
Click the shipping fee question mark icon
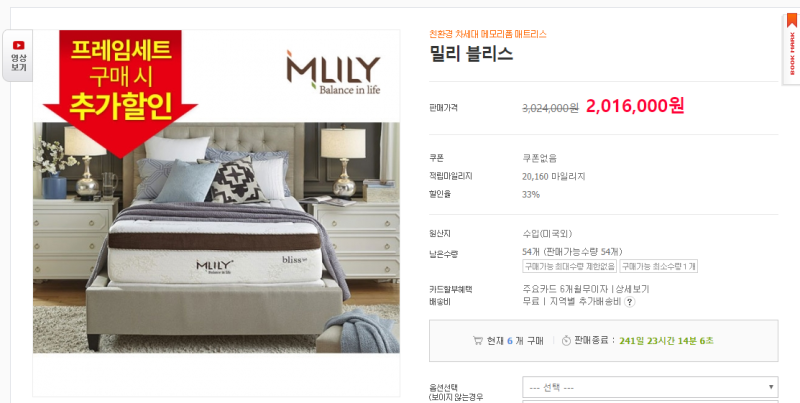(x=630, y=302)
